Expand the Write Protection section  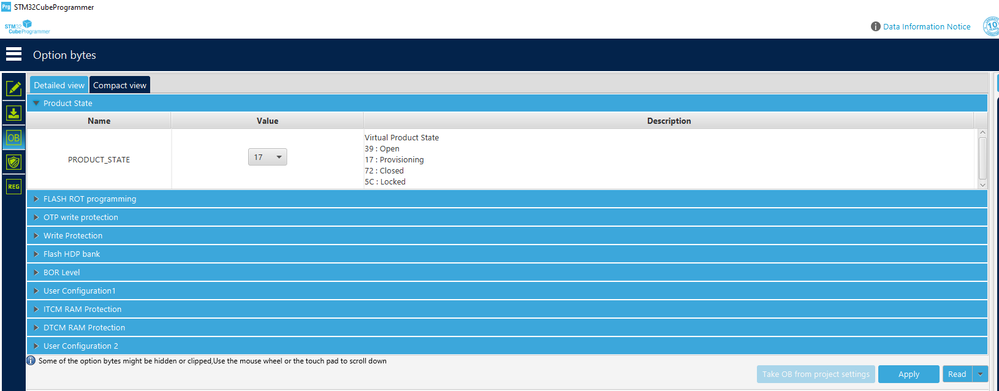507,236
